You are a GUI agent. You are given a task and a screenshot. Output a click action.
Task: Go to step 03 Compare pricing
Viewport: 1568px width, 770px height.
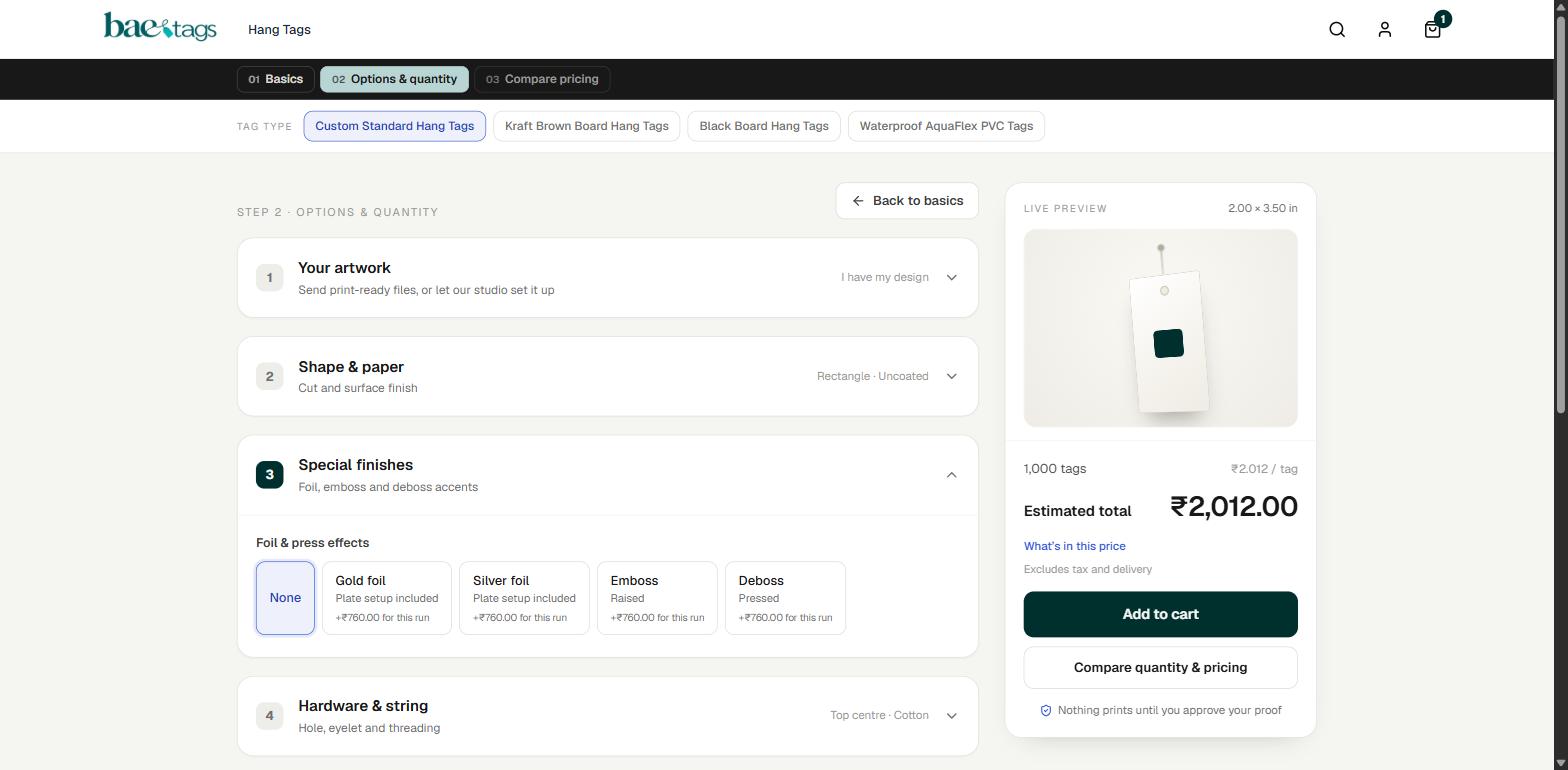coord(542,79)
